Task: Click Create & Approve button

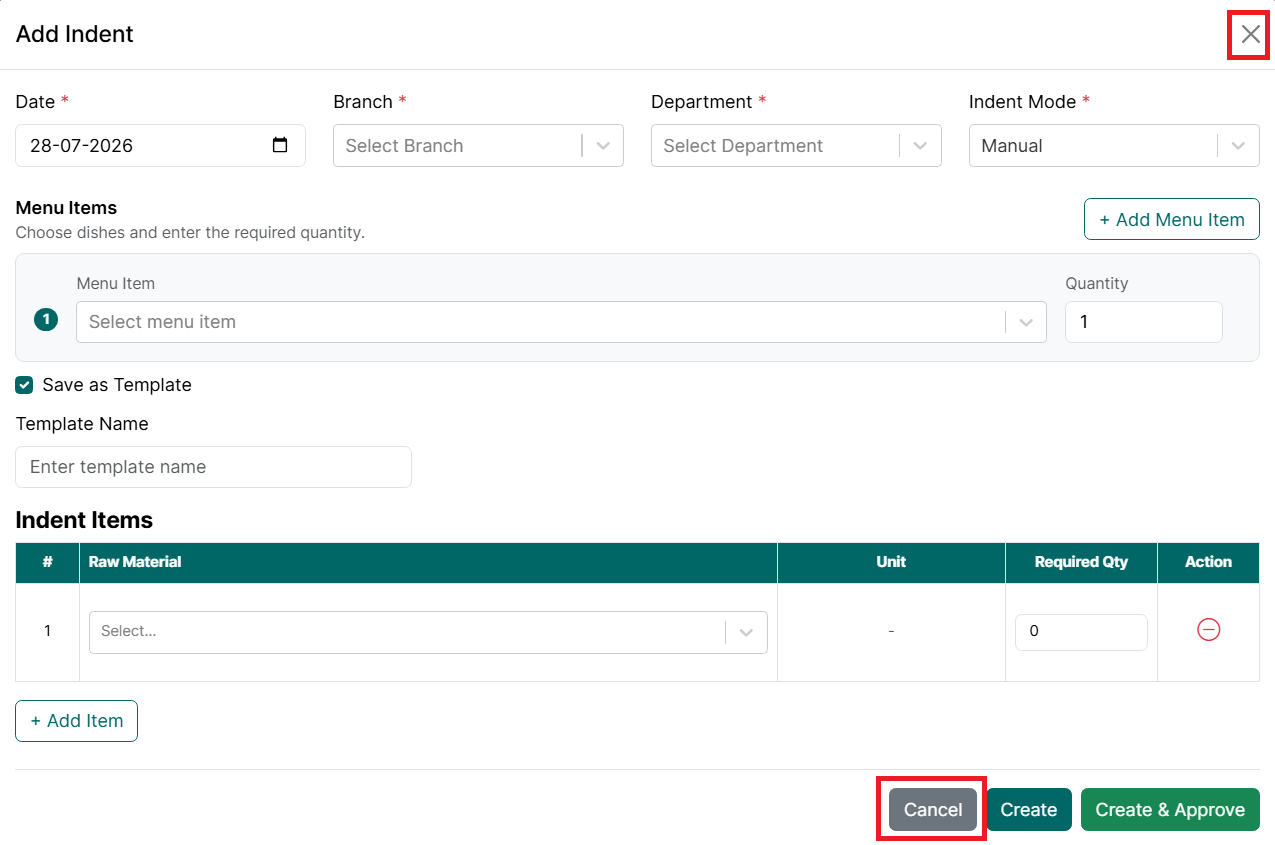Action: [x=1170, y=810]
